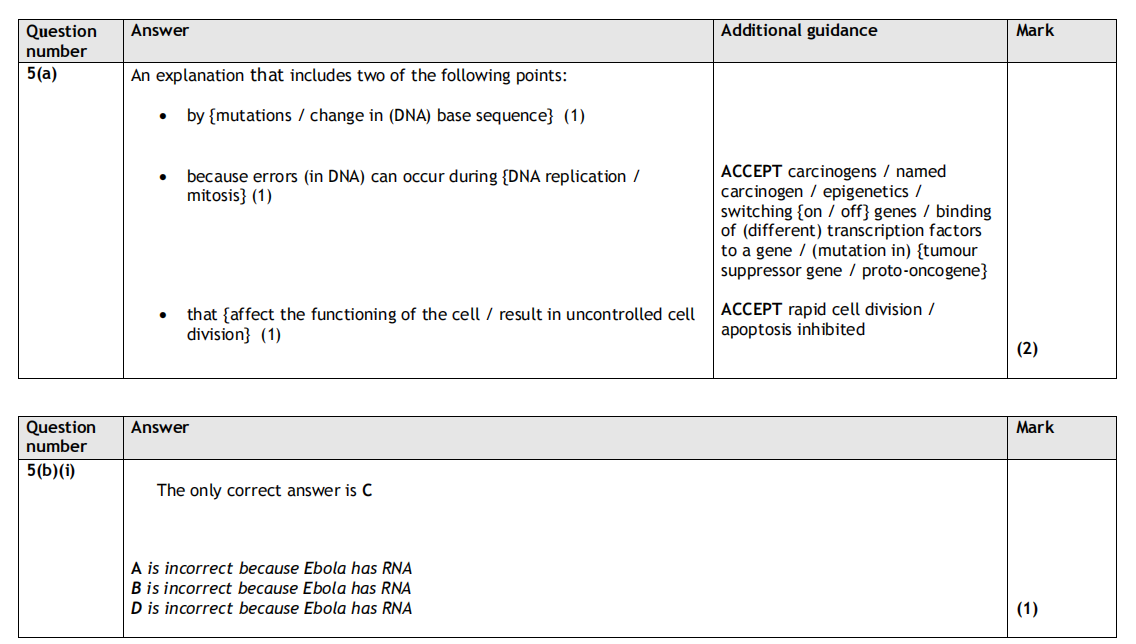Image resolution: width=1136 pixels, height=644 pixels.
Task: Click 'Answer' header in the 5(a) table
Action: coord(160,31)
